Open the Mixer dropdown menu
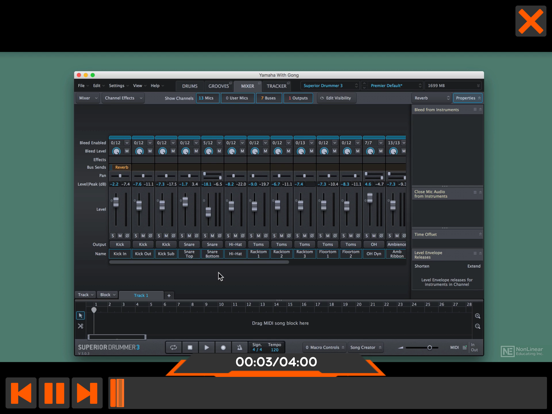 [87, 98]
